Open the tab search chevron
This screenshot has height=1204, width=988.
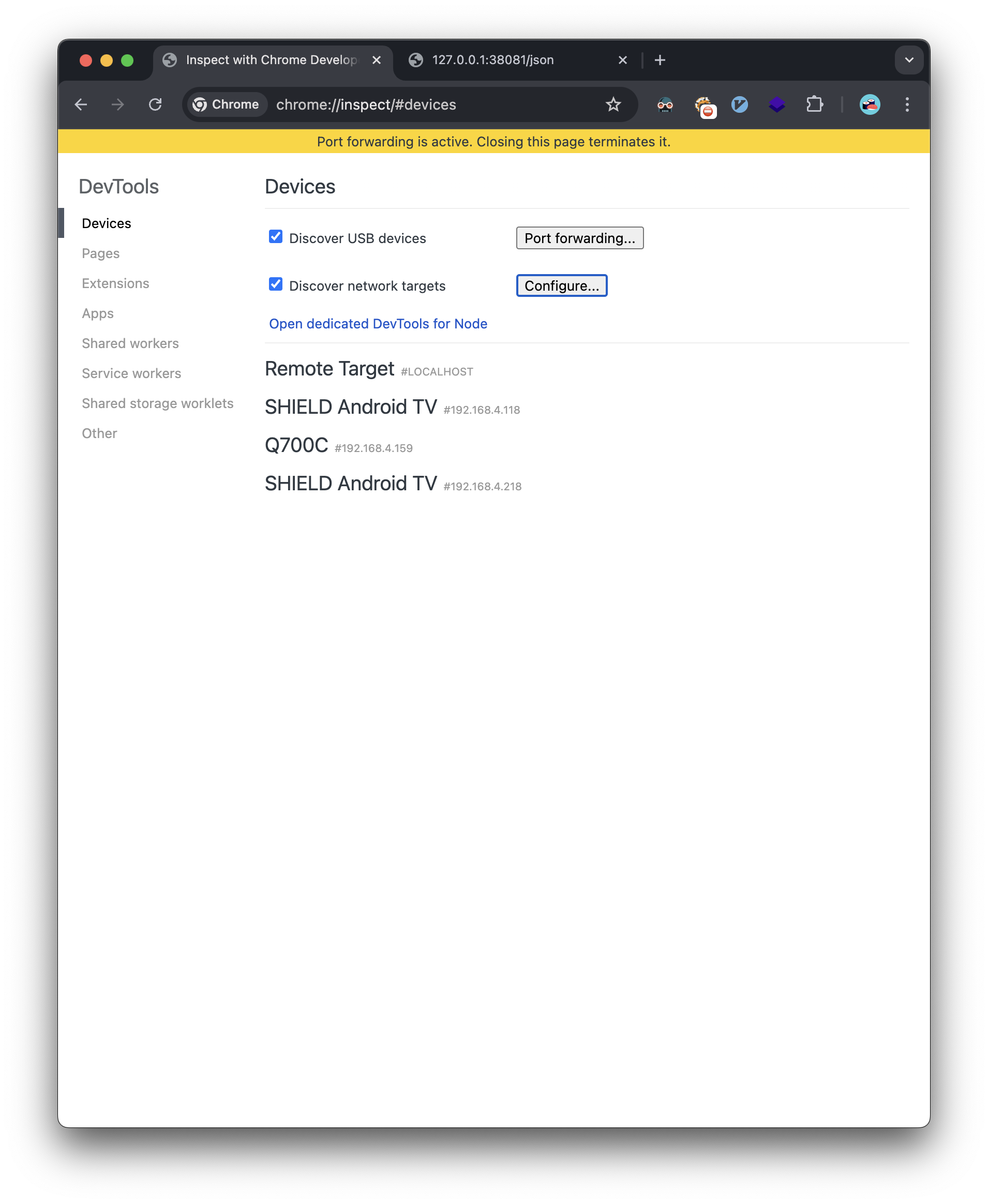click(x=909, y=60)
